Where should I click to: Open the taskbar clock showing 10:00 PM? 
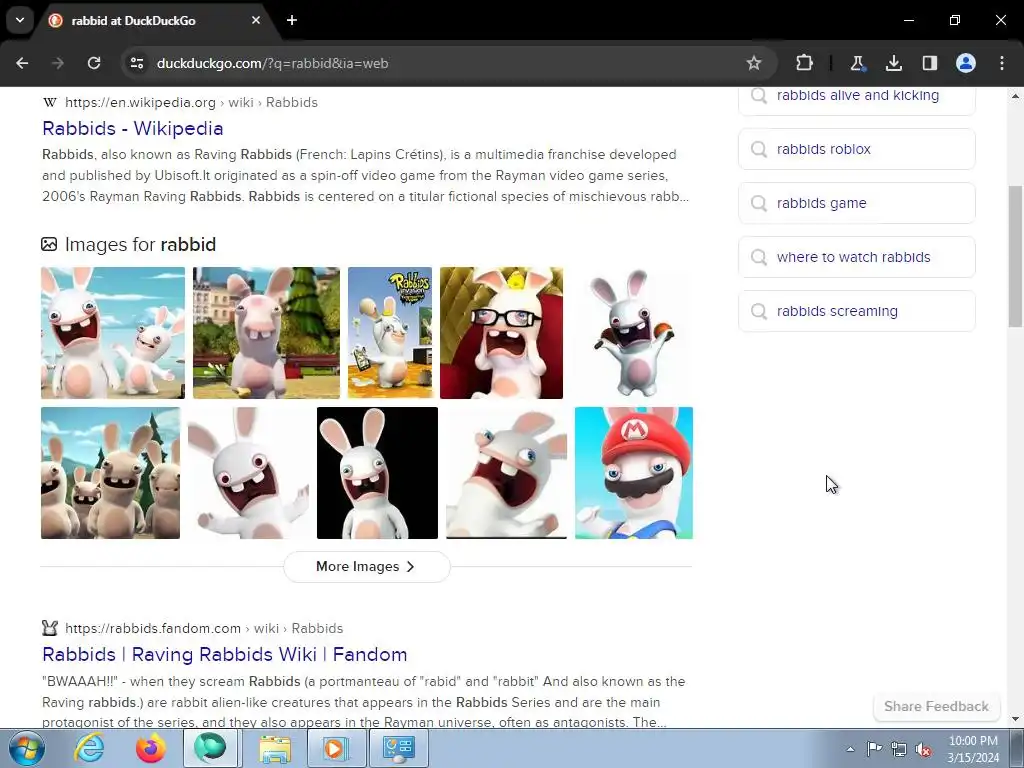pyautogui.click(x=973, y=749)
